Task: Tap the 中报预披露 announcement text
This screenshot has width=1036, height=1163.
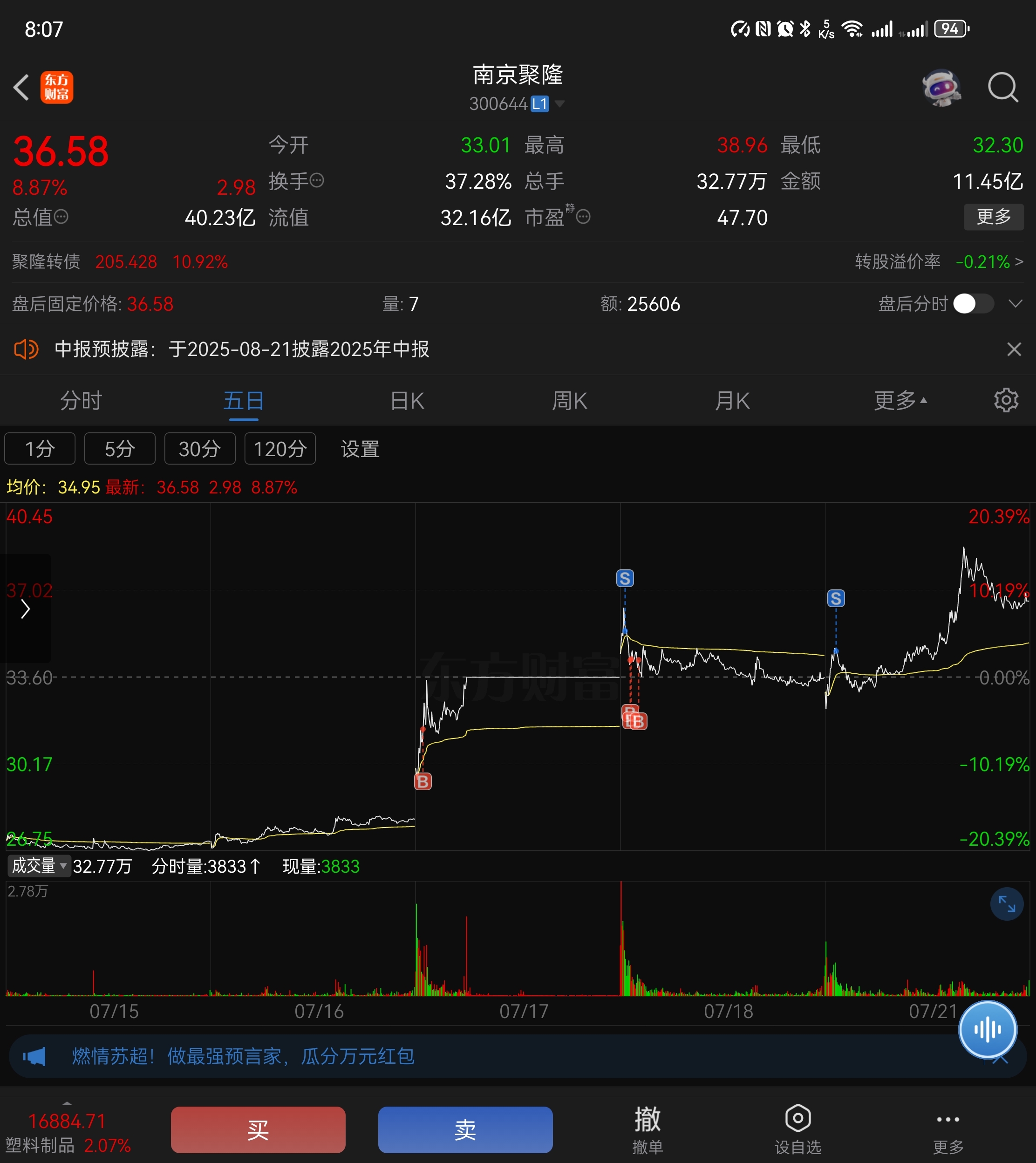Action: [x=242, y=349]
